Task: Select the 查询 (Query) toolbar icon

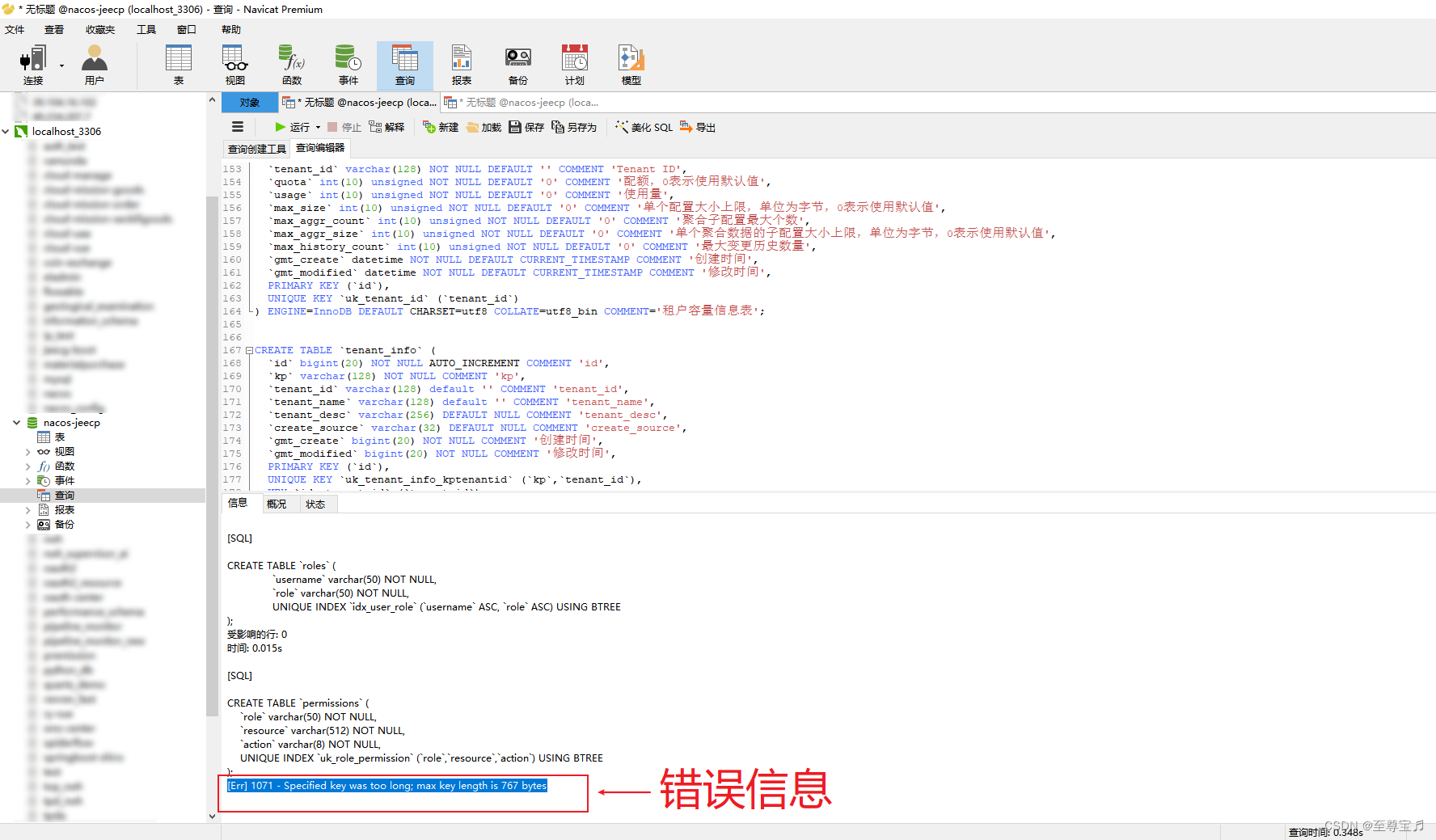Action: [405, 65]
